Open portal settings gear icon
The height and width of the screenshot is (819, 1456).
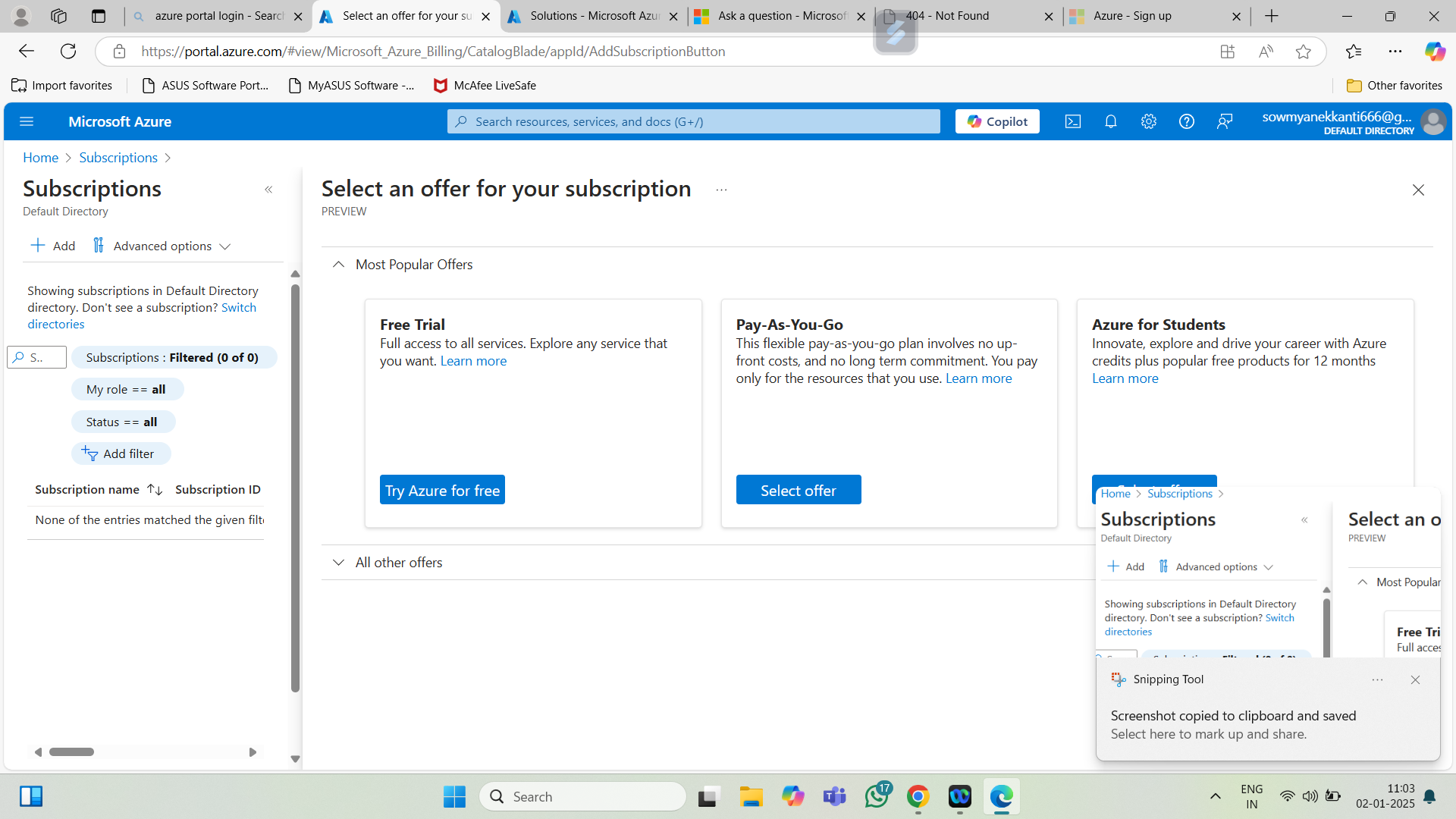pyautogui.click(x=1149, y=121)
